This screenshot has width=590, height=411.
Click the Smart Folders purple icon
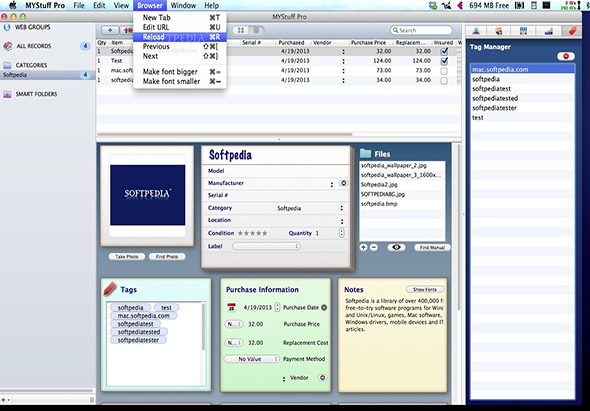click(7, 94)
